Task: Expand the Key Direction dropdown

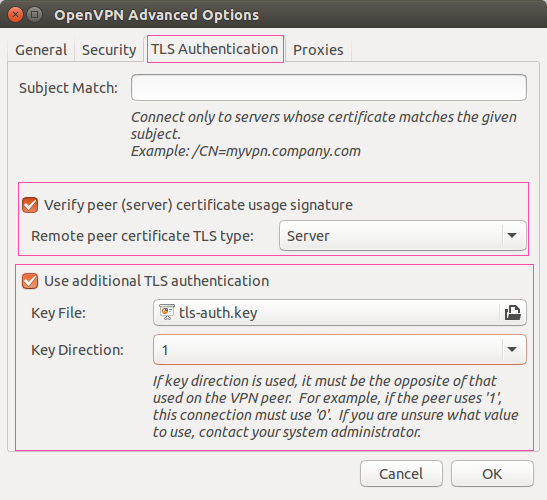Action: tap(340, 350)
